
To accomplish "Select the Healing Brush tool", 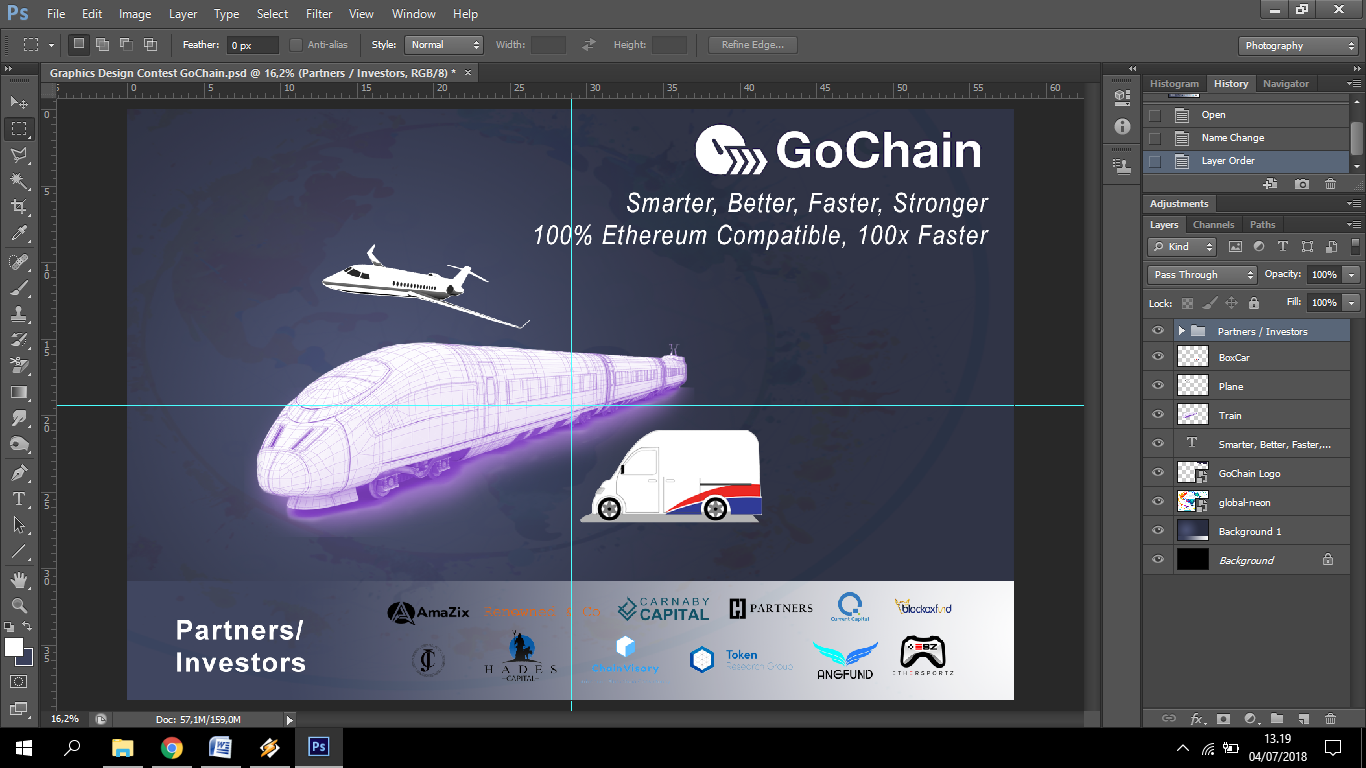I will tap(19, 262).
